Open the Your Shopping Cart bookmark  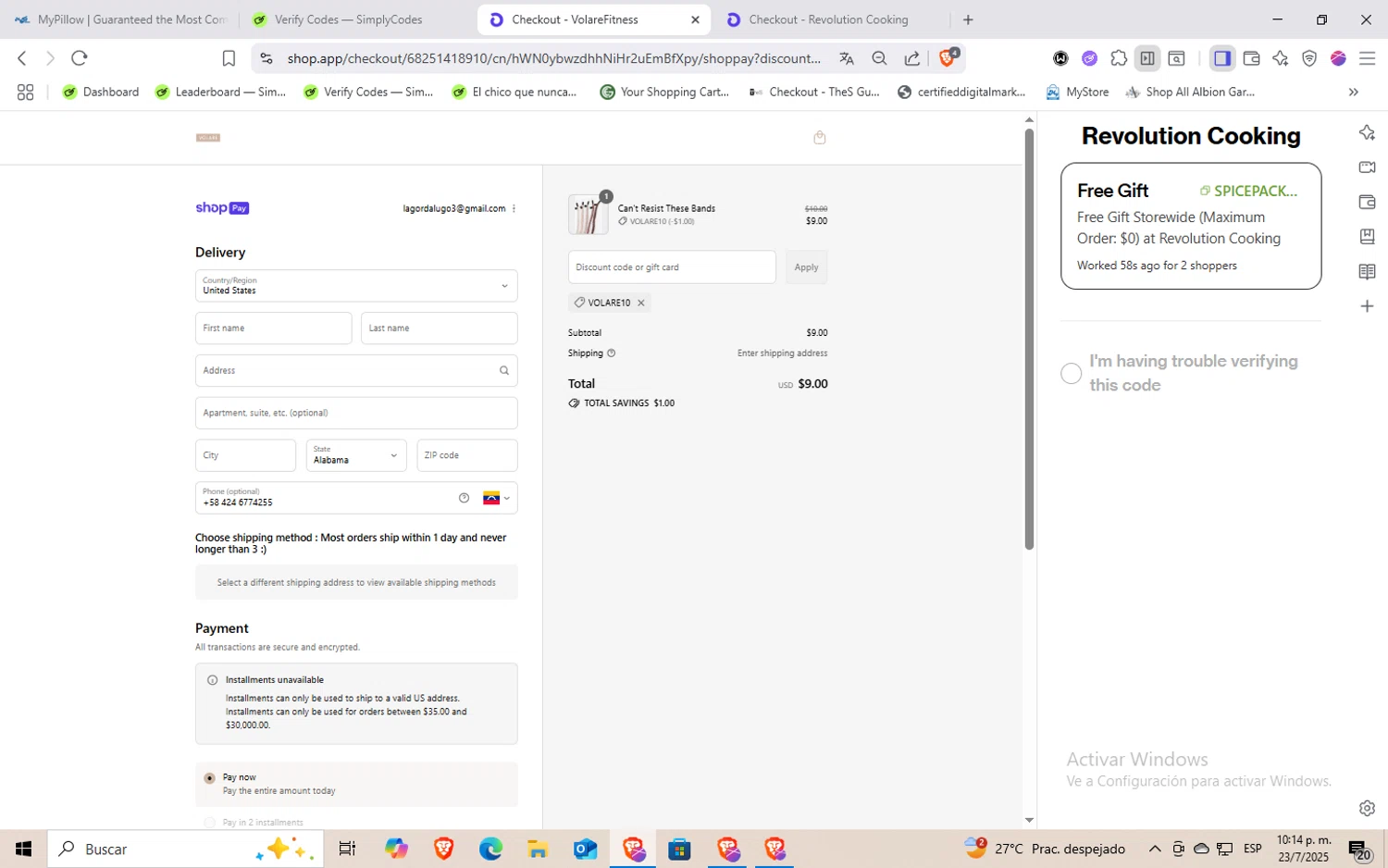pyautogui.click(x=664, y=92)
